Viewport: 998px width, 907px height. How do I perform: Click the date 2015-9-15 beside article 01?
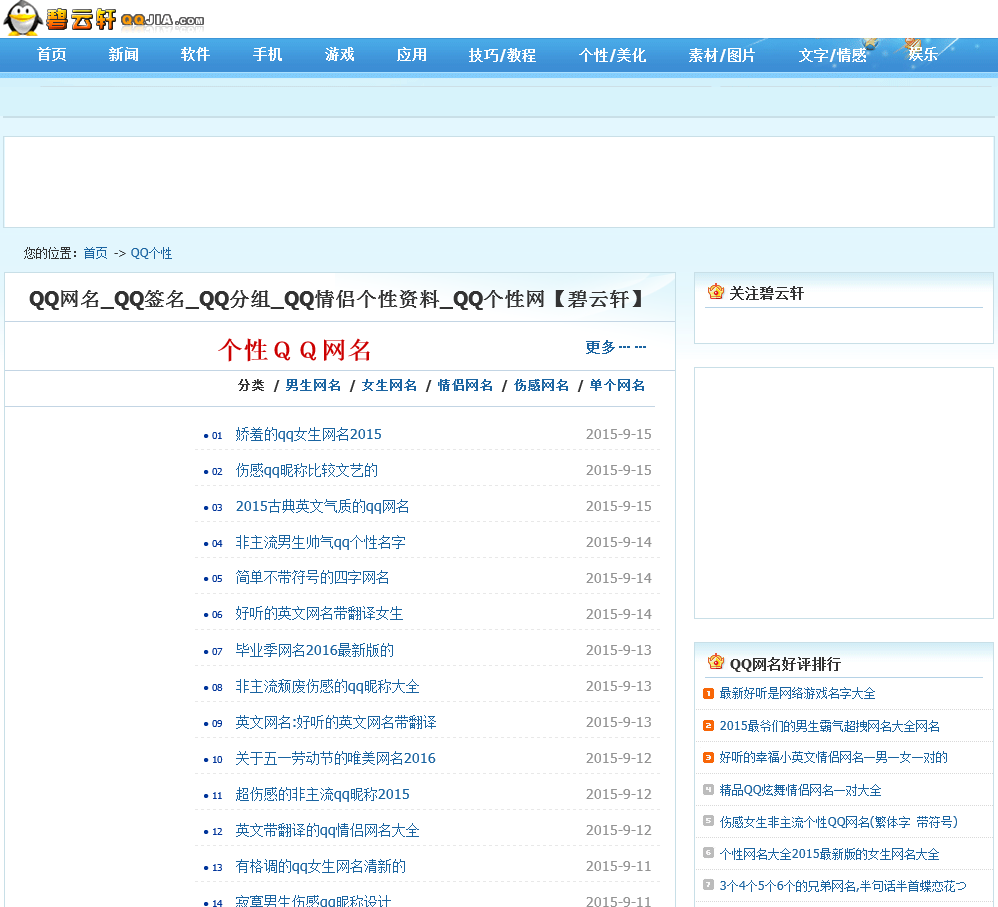[x=619, y=434]
